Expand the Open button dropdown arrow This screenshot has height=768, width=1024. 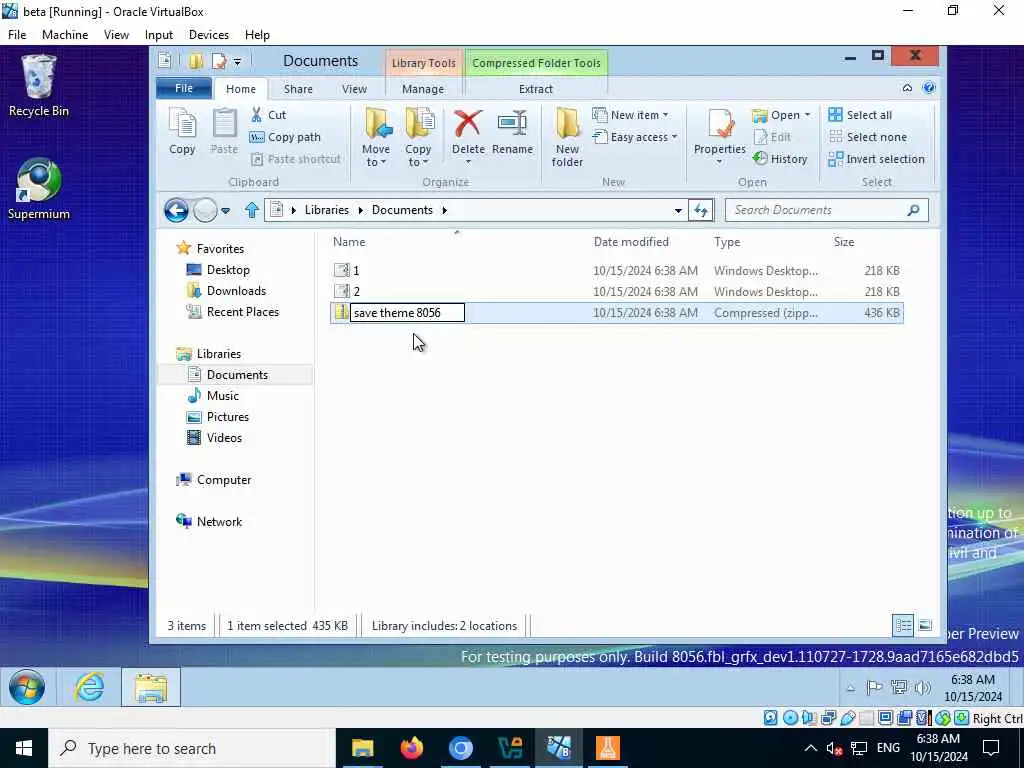tap(807, 115)
